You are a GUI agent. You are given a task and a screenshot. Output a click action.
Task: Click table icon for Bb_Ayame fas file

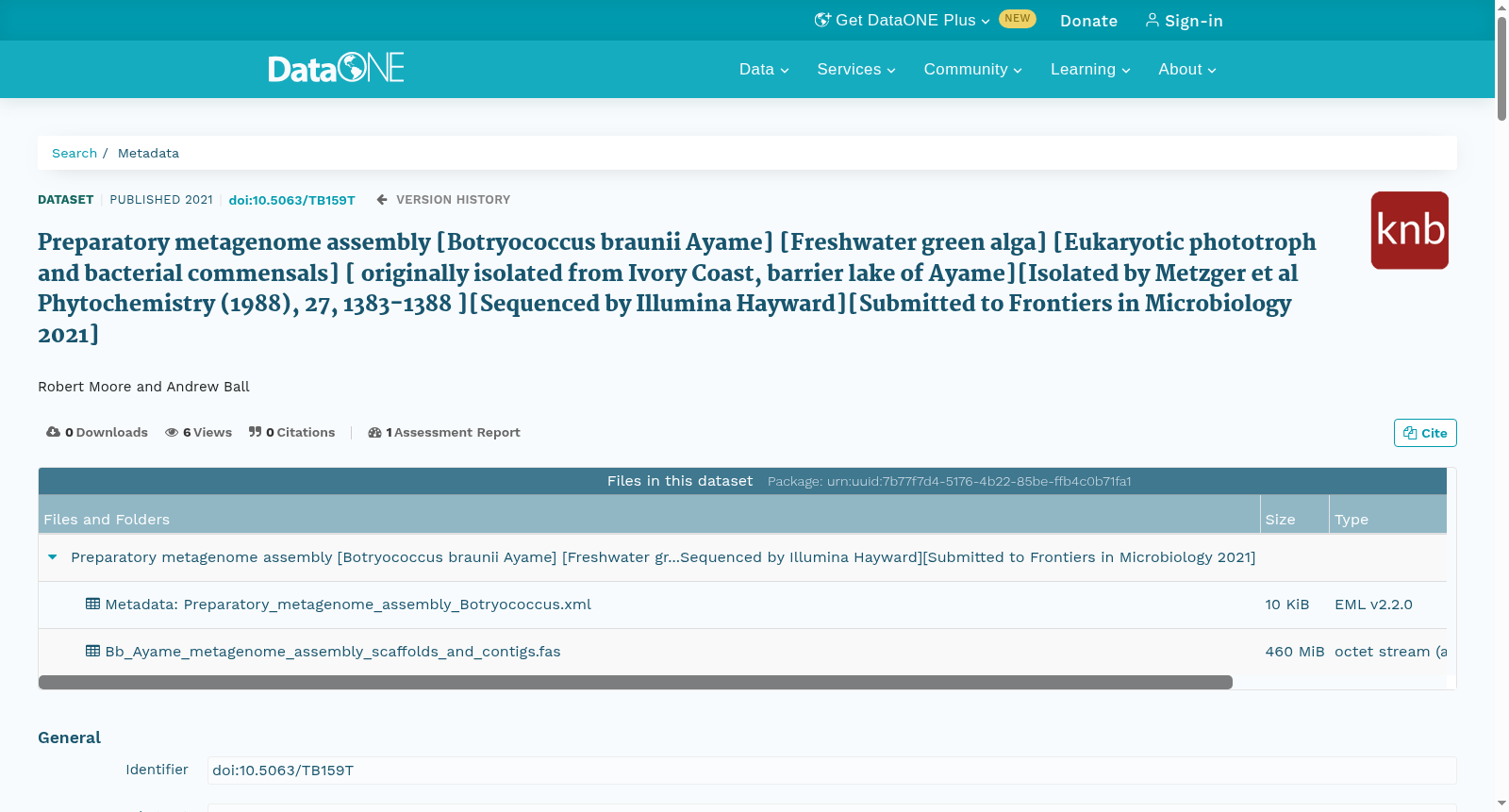pyautogui.click(x=92, y=651)
